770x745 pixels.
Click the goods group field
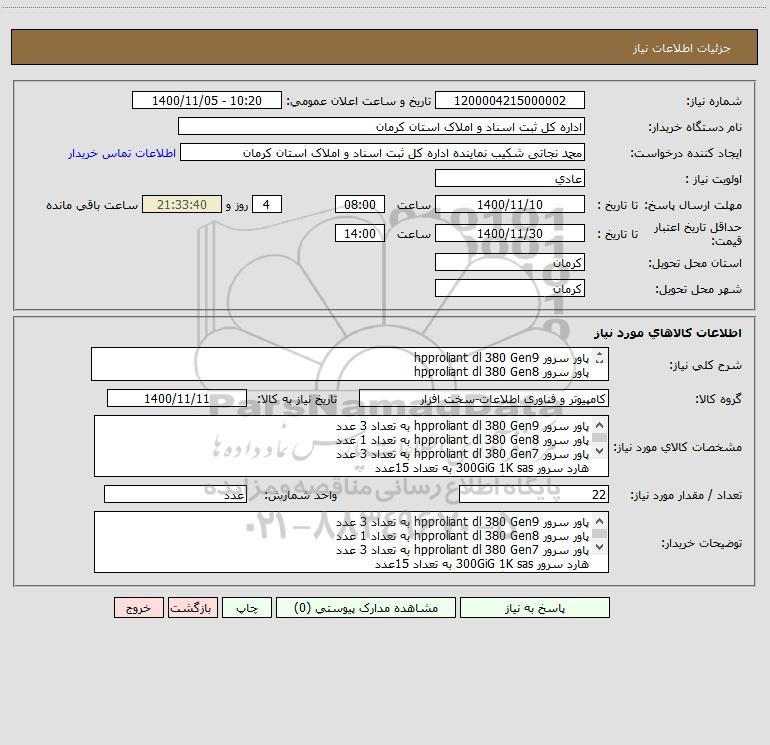pos(484,398)
